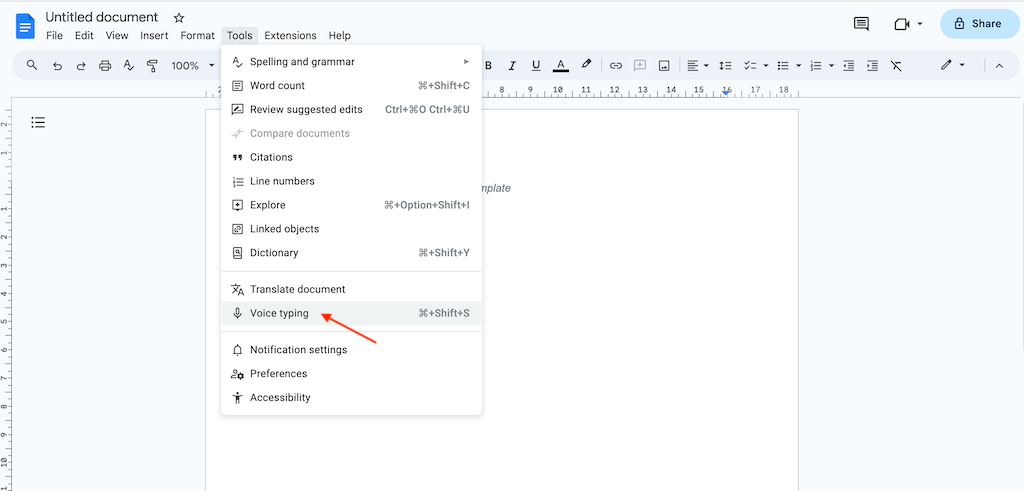Expand the bulleted list dropdown arrow
Image resolution: width=1024 pixels, height=491 pixels.
click(798, 65)
